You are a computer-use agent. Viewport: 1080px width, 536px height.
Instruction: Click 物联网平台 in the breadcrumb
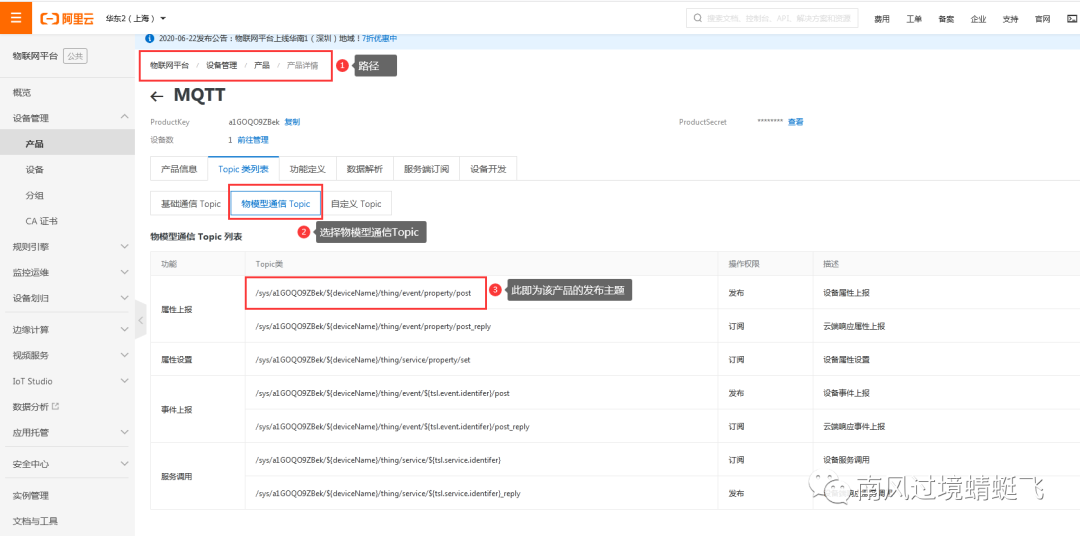point(169,65)
